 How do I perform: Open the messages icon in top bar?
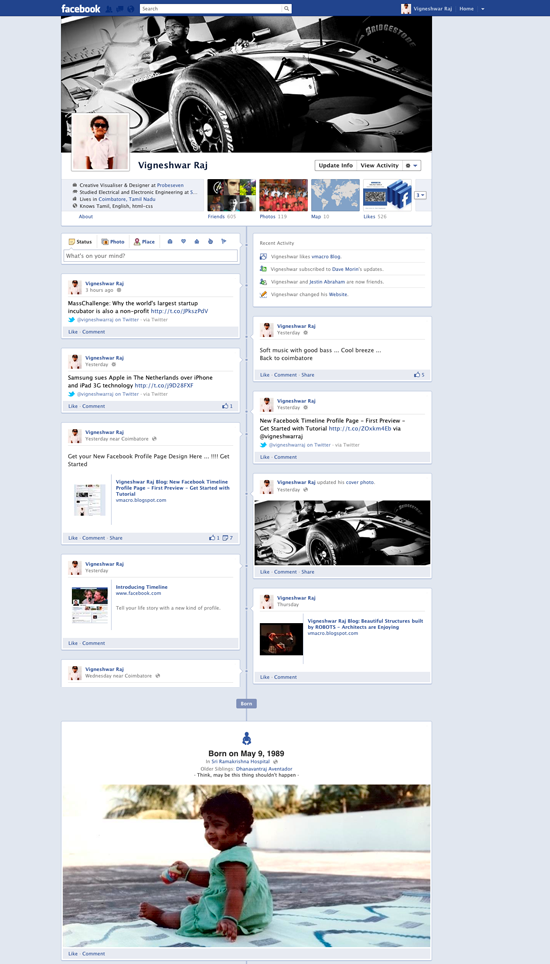point(120,9)
